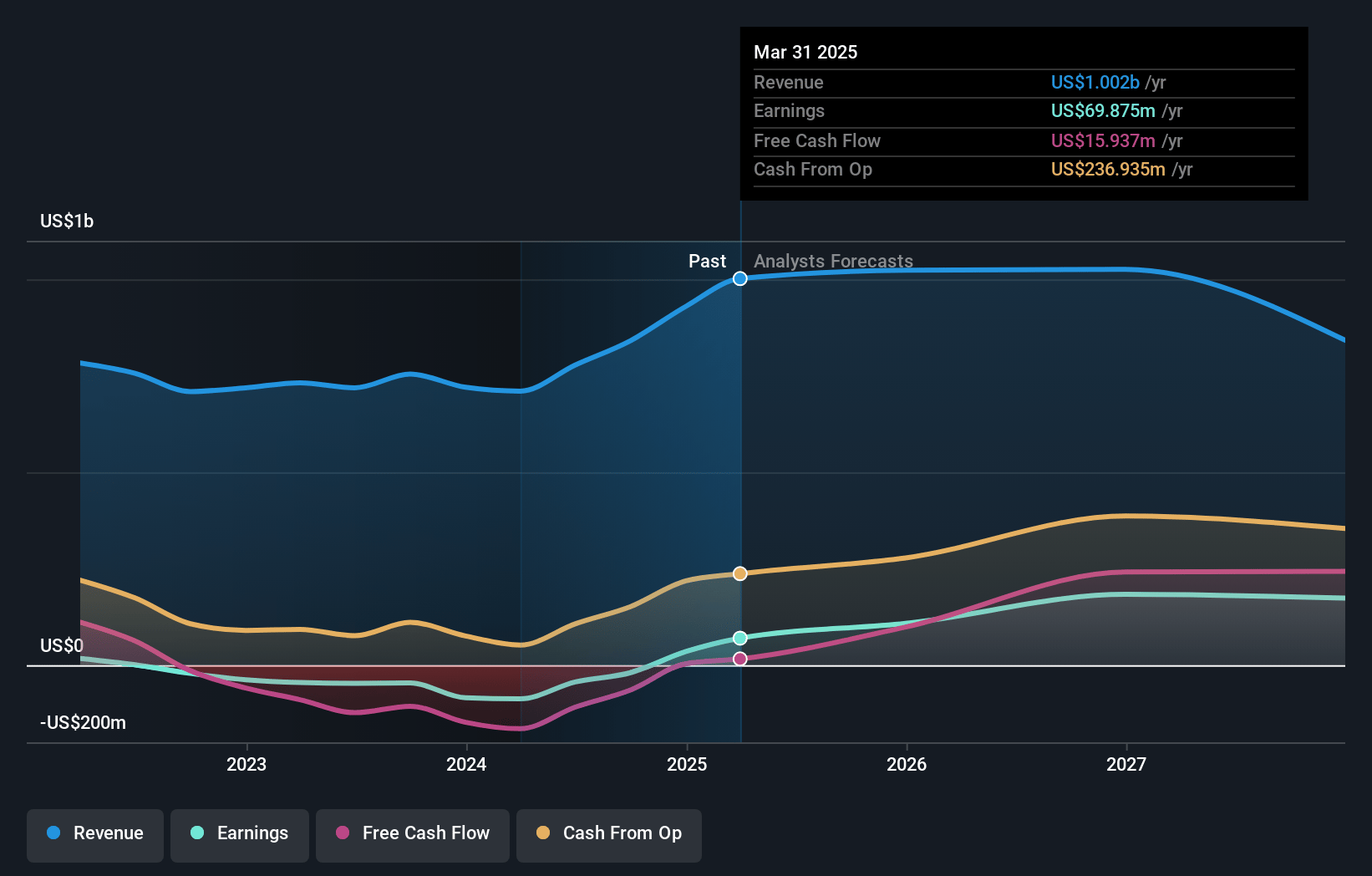Click the US$0 y-axis label

[x=62, y=645]
